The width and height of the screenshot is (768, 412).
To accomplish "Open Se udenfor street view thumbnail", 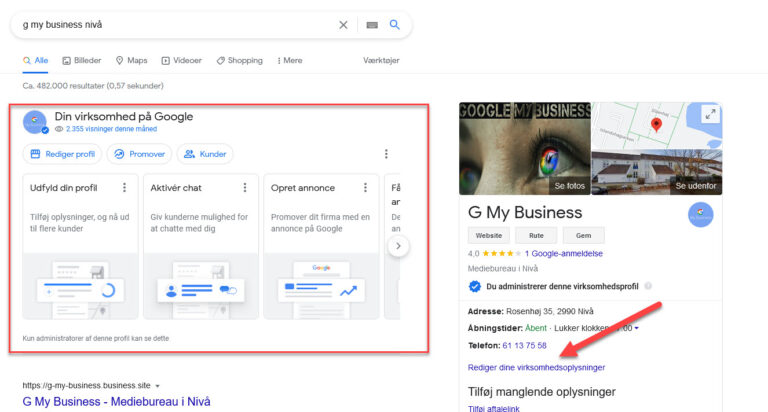I will pyautogui.click(x=657, y=172).
